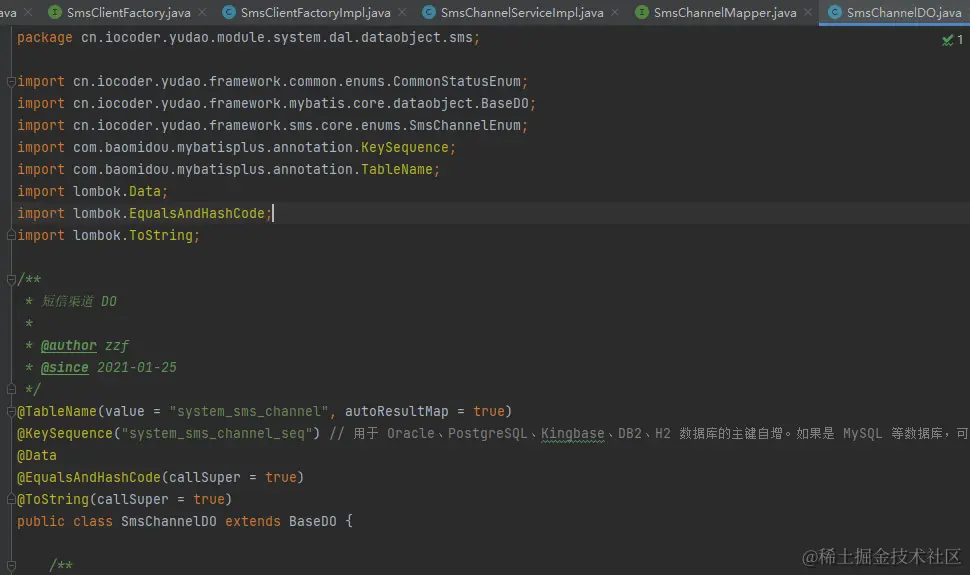Click SmsChannelEnum in import line
The image size is (970, 575).
(465, 126)
